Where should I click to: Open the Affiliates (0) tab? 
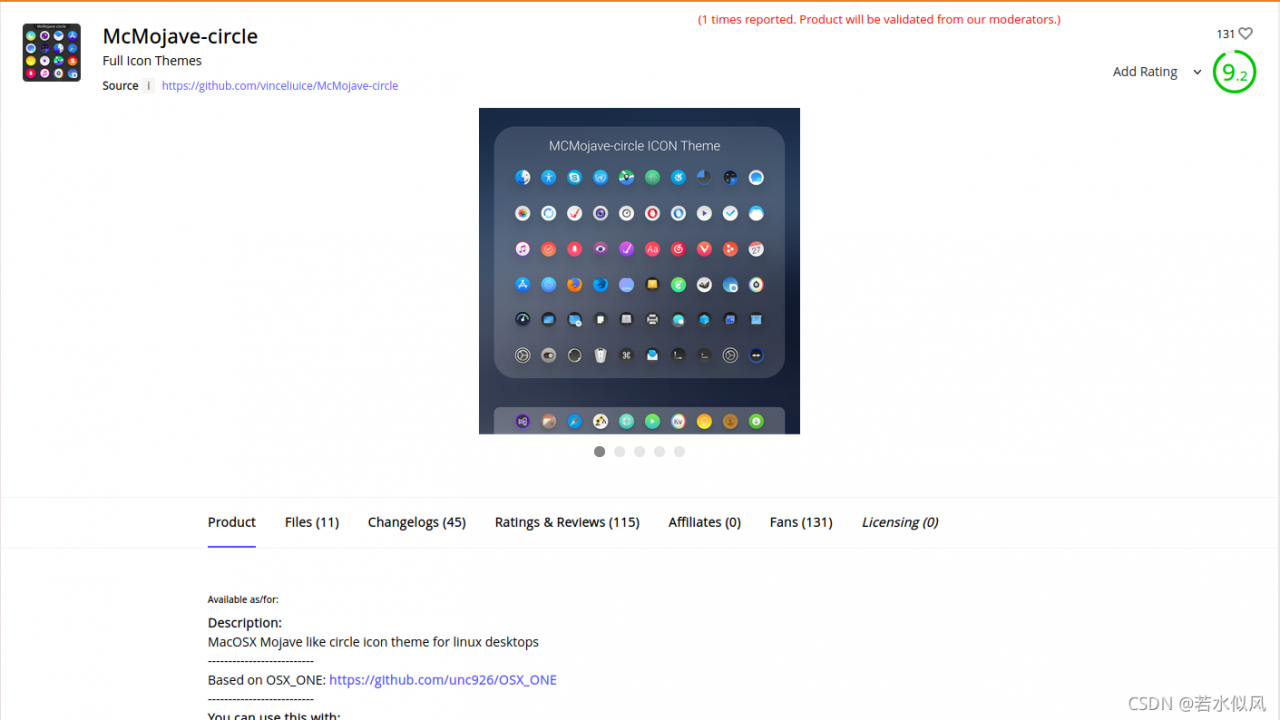tap(705, 522)
